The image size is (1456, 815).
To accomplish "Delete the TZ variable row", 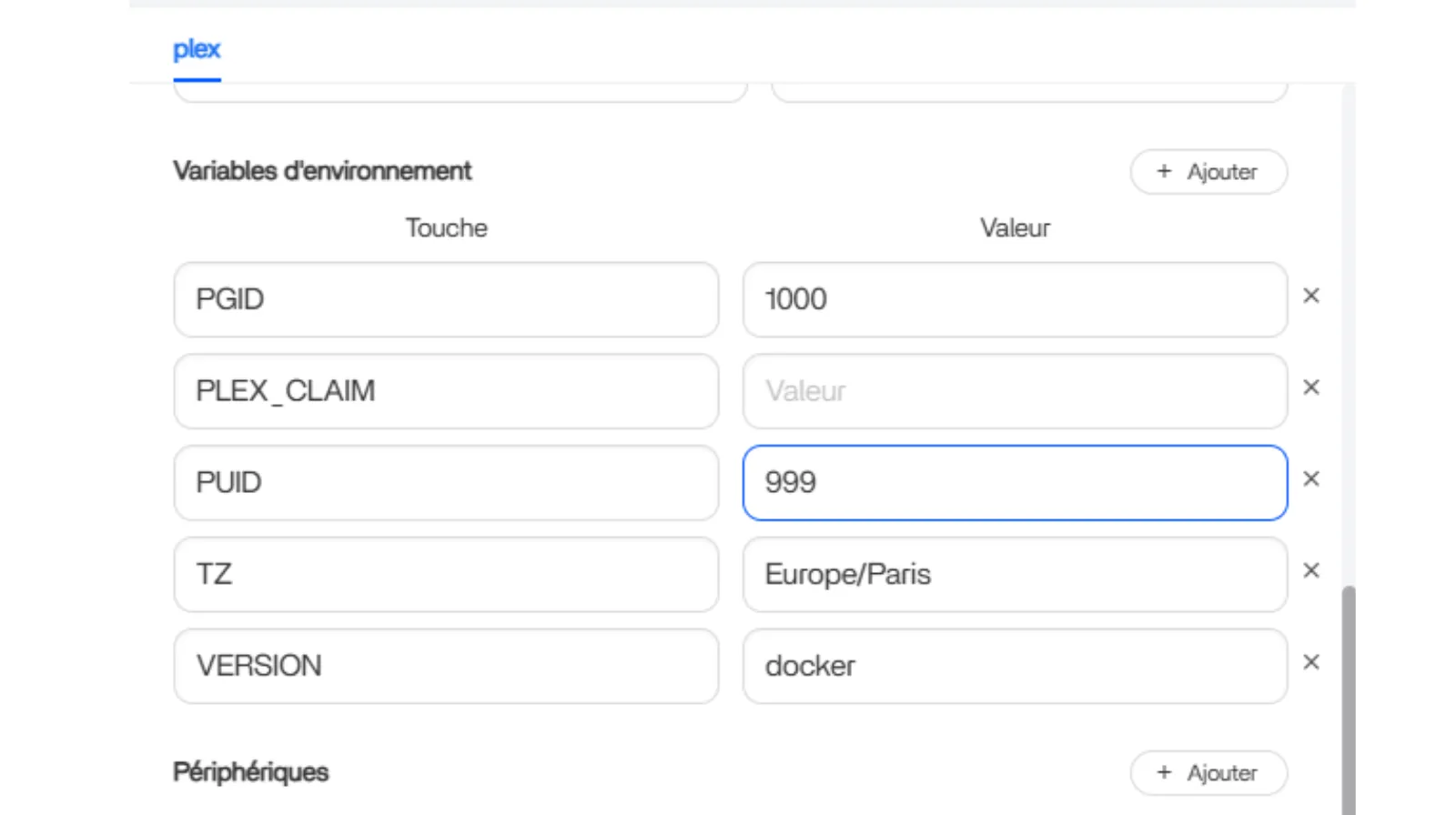I will point(1310,570).
